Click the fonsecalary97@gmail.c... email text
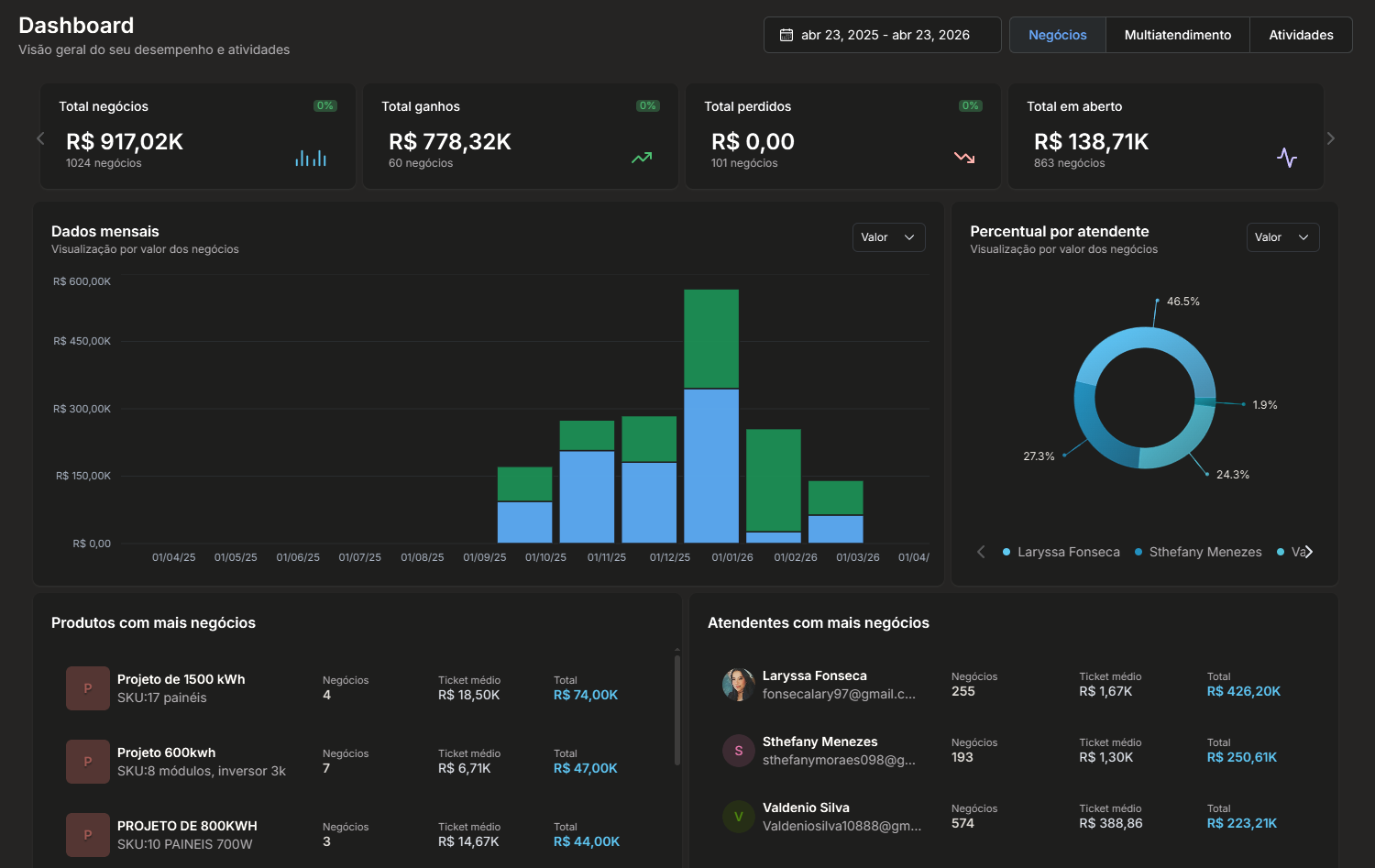This screenshot has width=1375, height=868. (839, 694)
